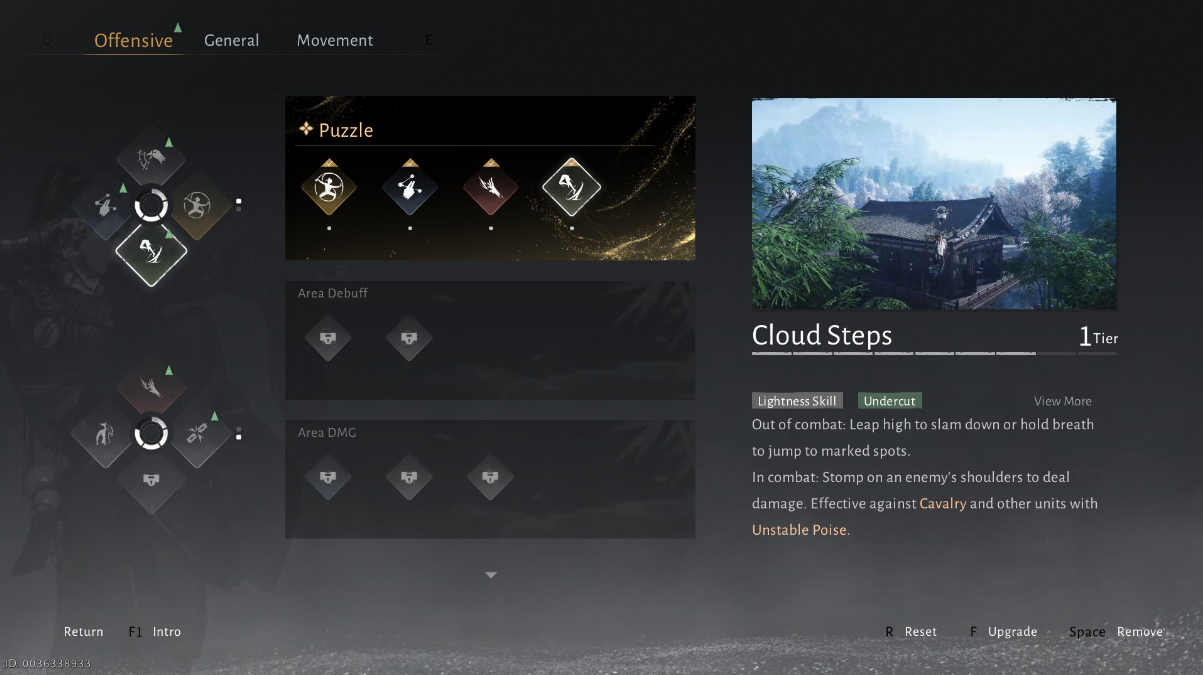Click the Cloud Steps tier progress bar
The image size is (1203, 675).
click(x=934, y=353)
